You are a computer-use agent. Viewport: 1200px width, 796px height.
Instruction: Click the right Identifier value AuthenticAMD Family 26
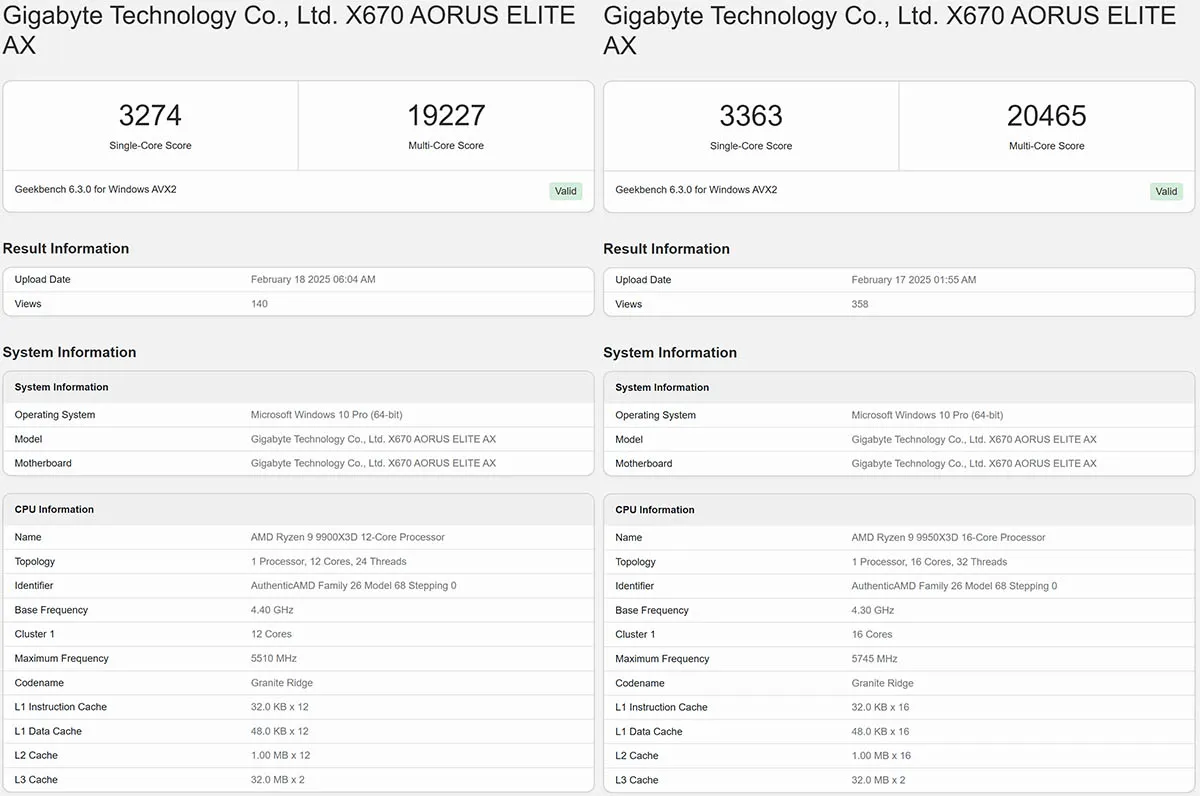click(x=955, y=586)
